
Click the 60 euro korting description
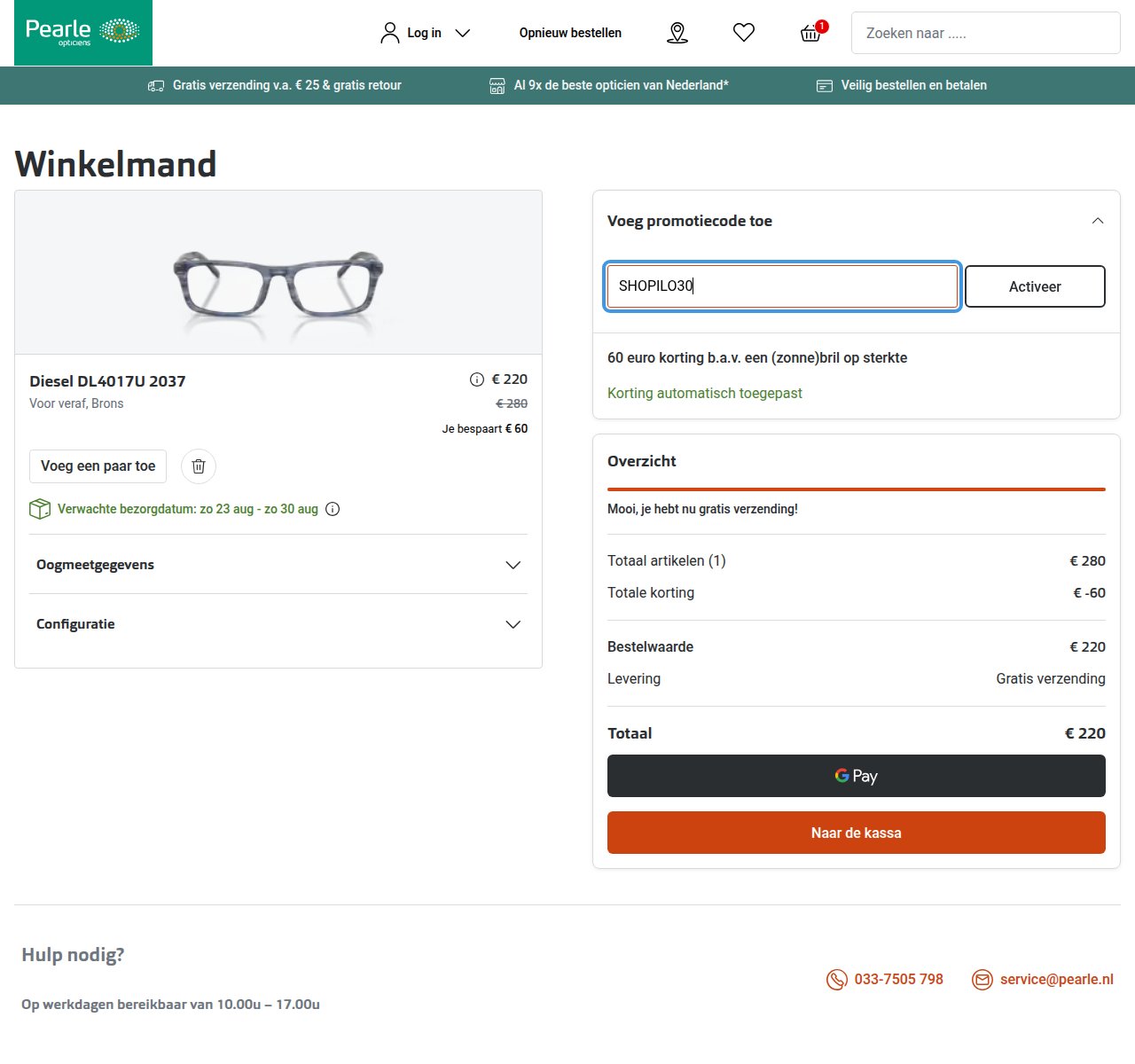(x=757, y=358)
